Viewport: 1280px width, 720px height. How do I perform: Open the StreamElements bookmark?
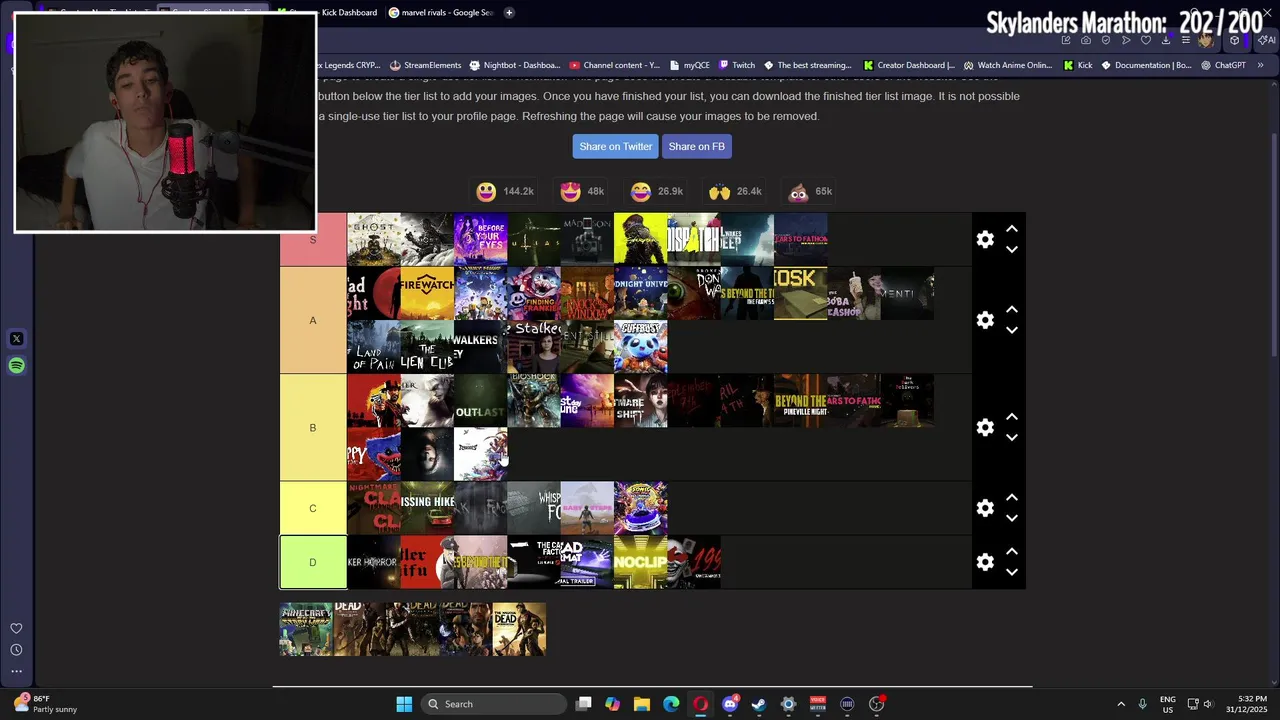pyautogui.click(x=425, y=65)
